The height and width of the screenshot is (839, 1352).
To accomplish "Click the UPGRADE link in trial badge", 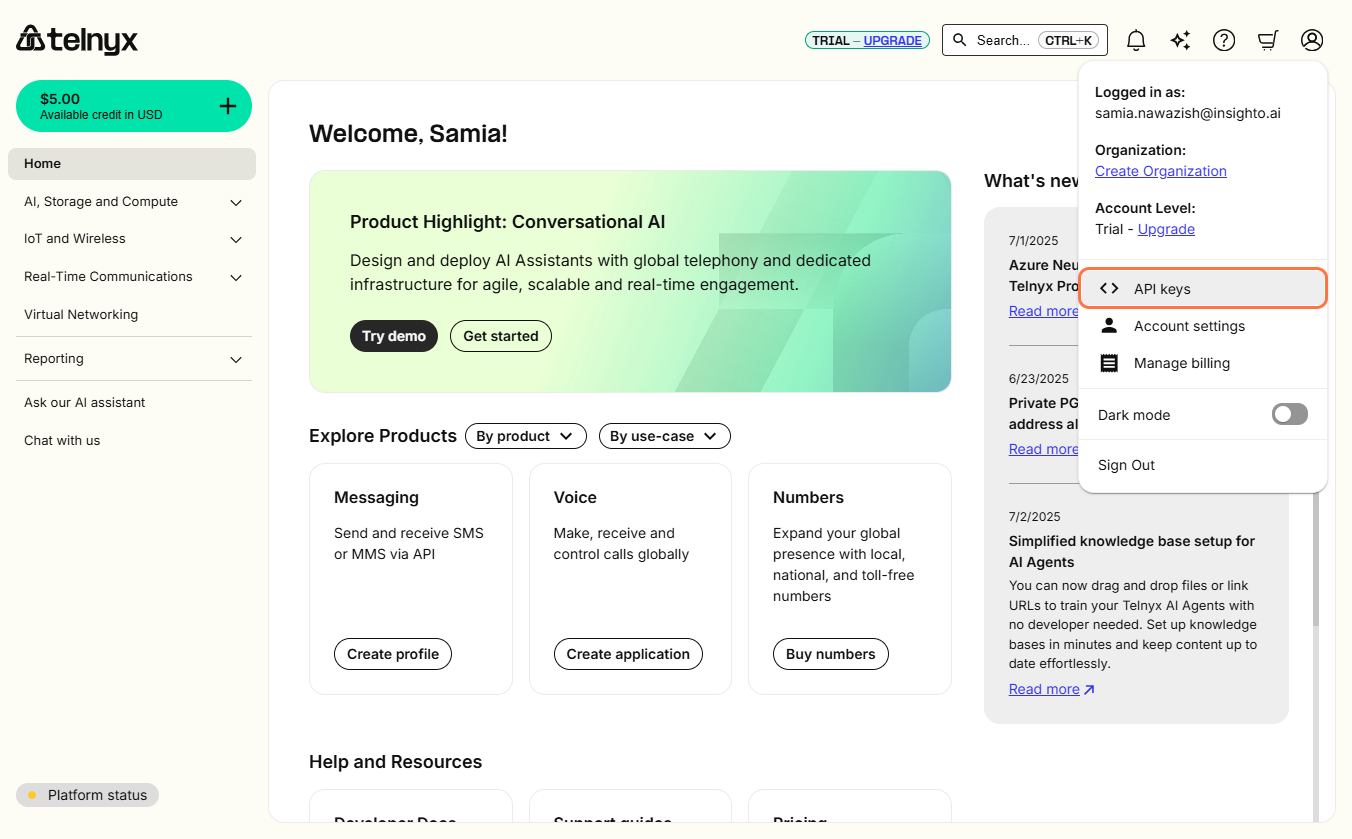I will [893, 40].
